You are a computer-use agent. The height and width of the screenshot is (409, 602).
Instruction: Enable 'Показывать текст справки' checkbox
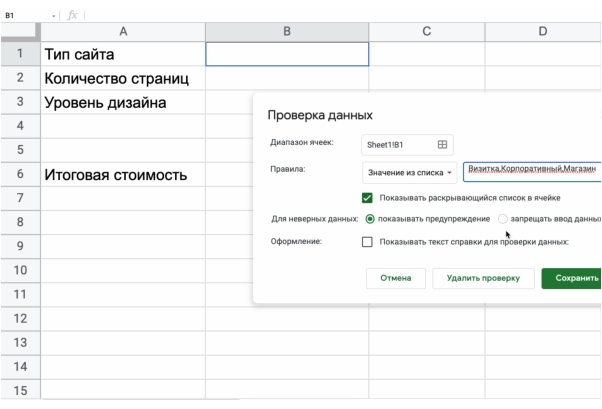tap(367, 241)
